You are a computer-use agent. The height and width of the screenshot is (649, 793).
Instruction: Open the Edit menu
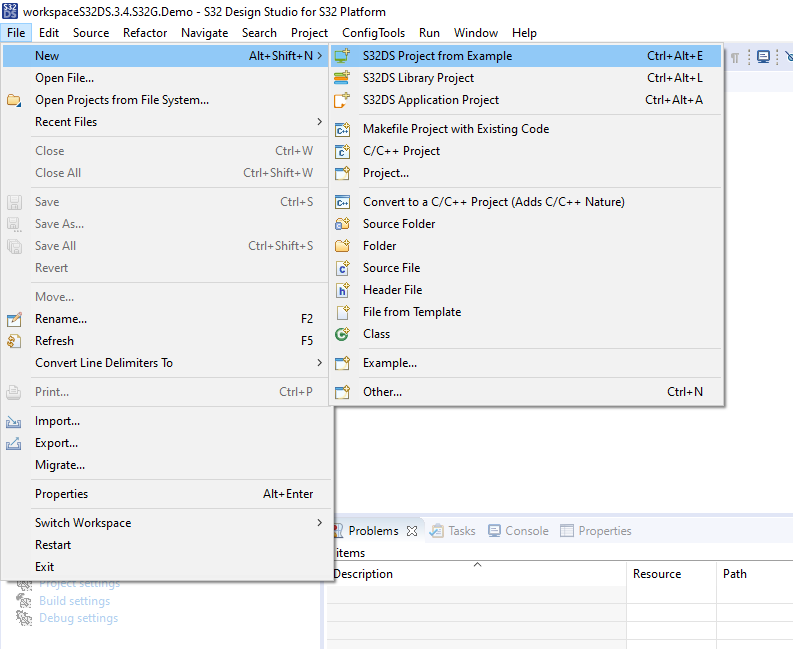pos(49,33)
